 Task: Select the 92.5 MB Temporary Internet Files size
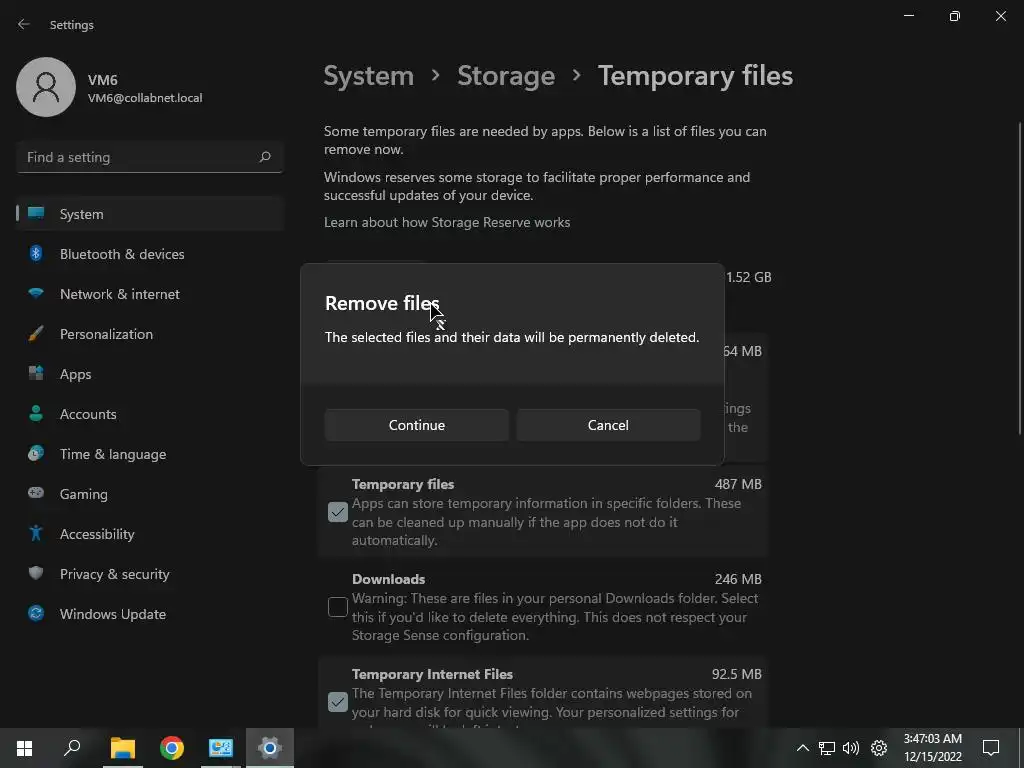[x=737, y=674]
